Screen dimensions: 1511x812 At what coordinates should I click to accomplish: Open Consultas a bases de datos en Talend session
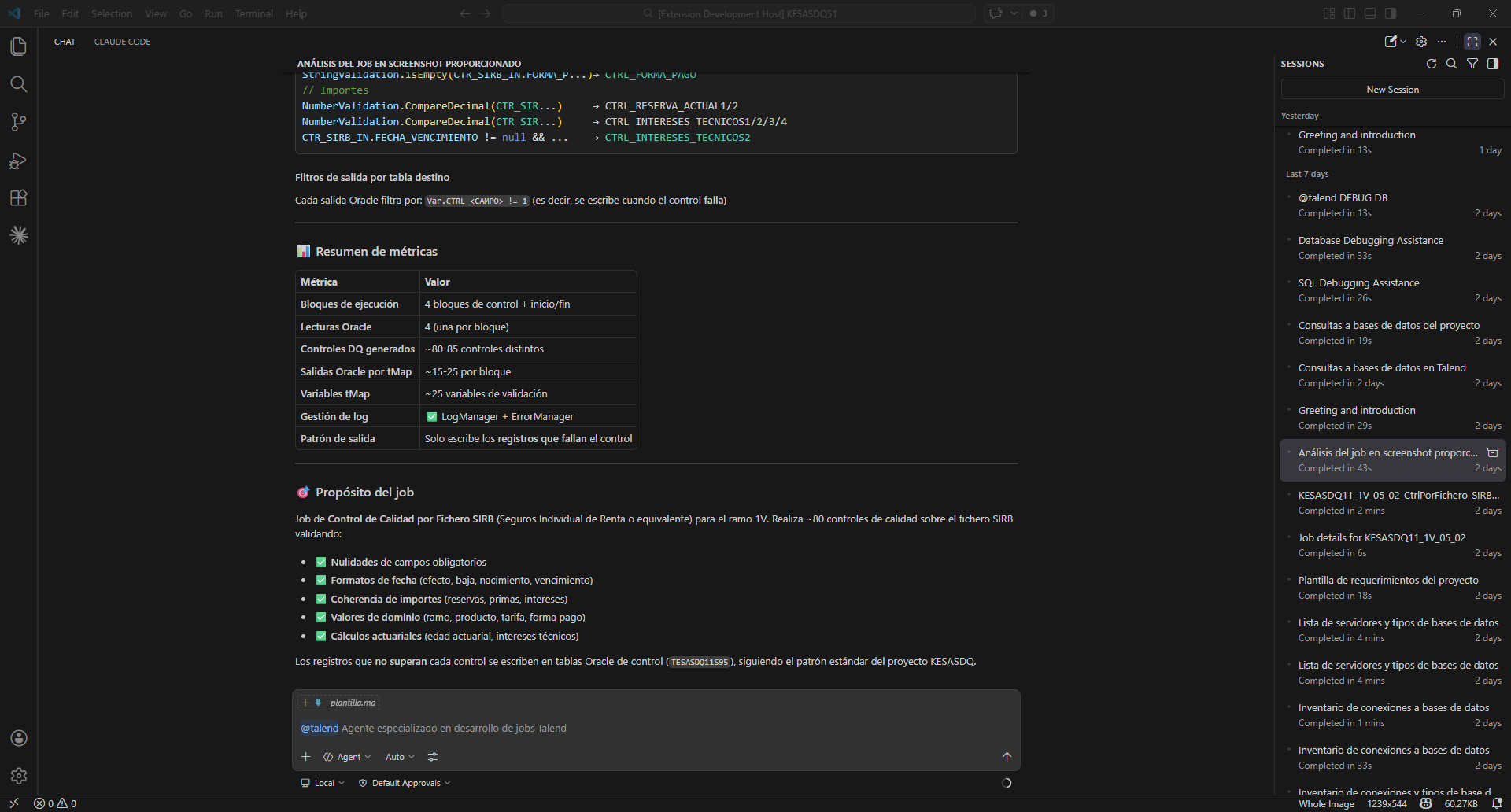click(1393, 375)
